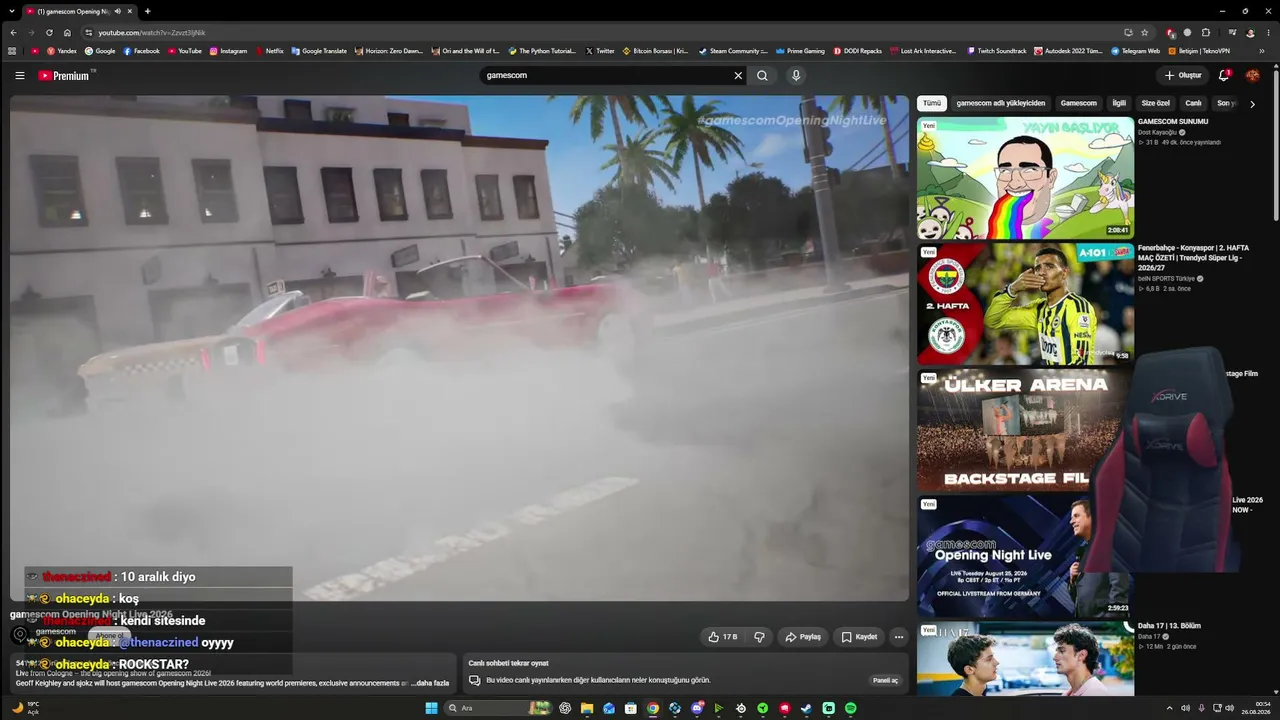Open the Instagram bookmark

(228, 51)
